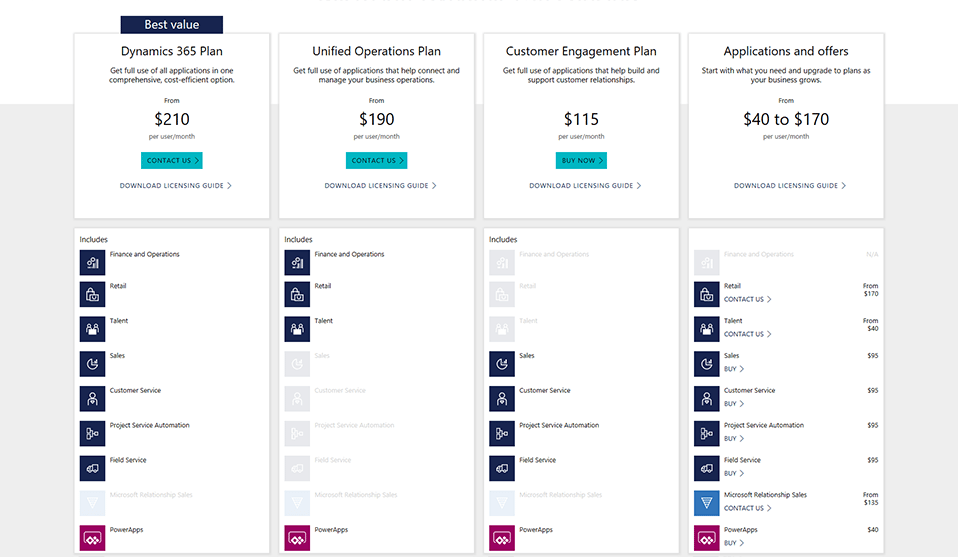Viewport: 958px width, 557px height.
Task: Click PowerApps icon under Unified Operations Plan
Action: pyautogui.click(x=297, y=538)
